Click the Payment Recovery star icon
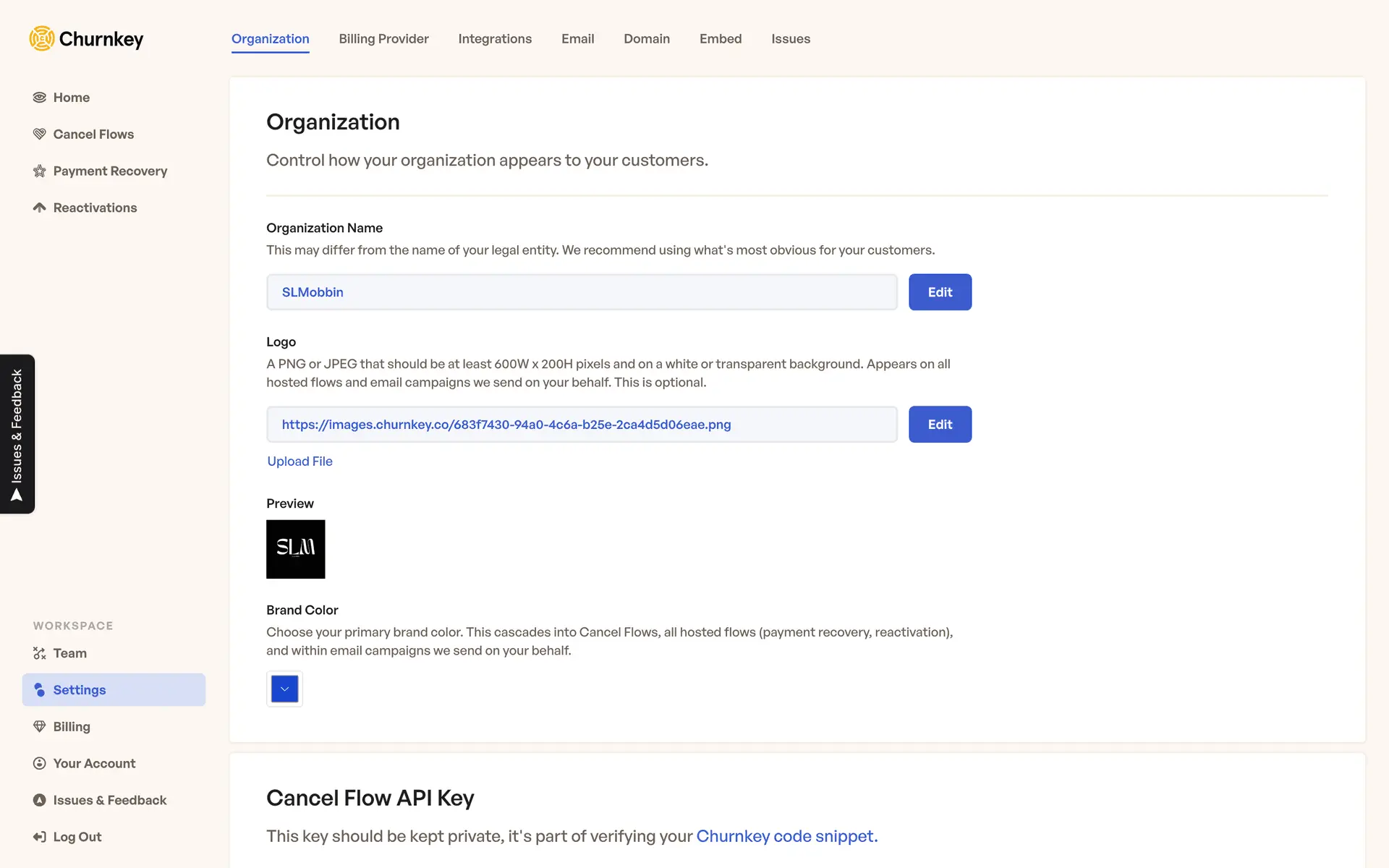Screen dimensions: 1389x868 click(40, 171)
